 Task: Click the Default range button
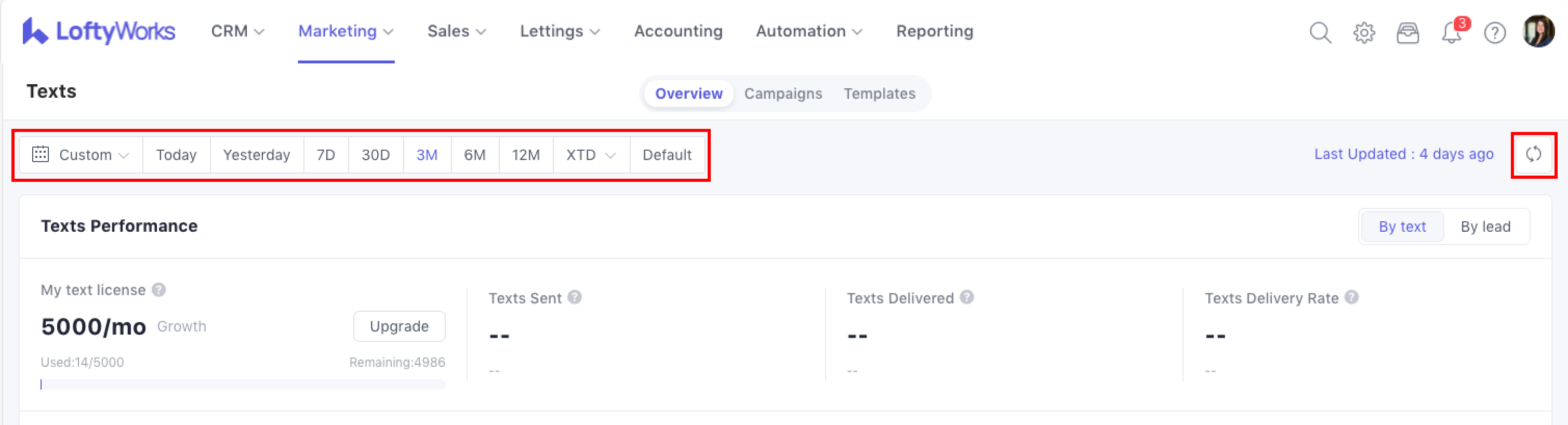(667, 155)
